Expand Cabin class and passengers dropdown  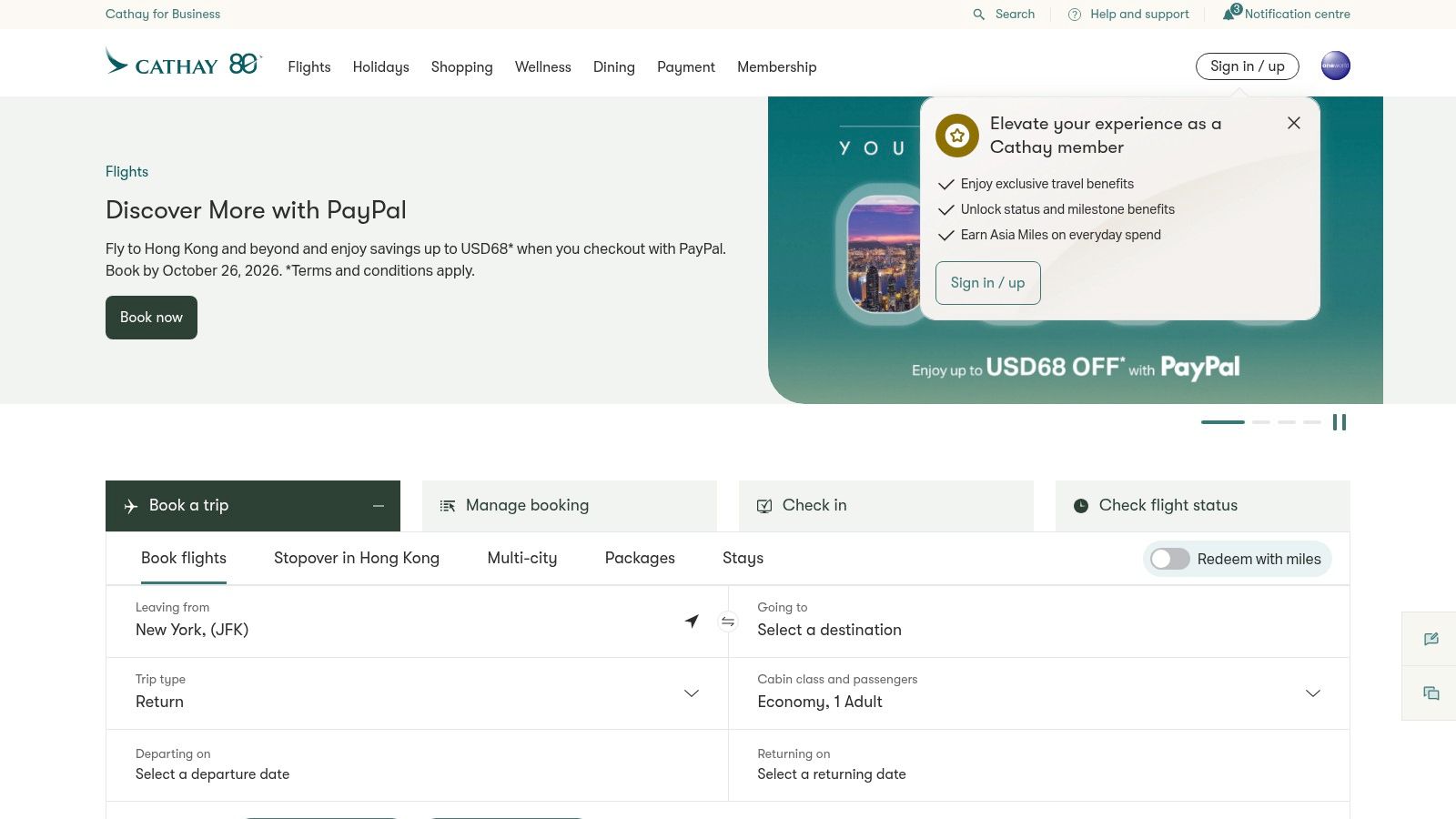[x=1313, y=693]
